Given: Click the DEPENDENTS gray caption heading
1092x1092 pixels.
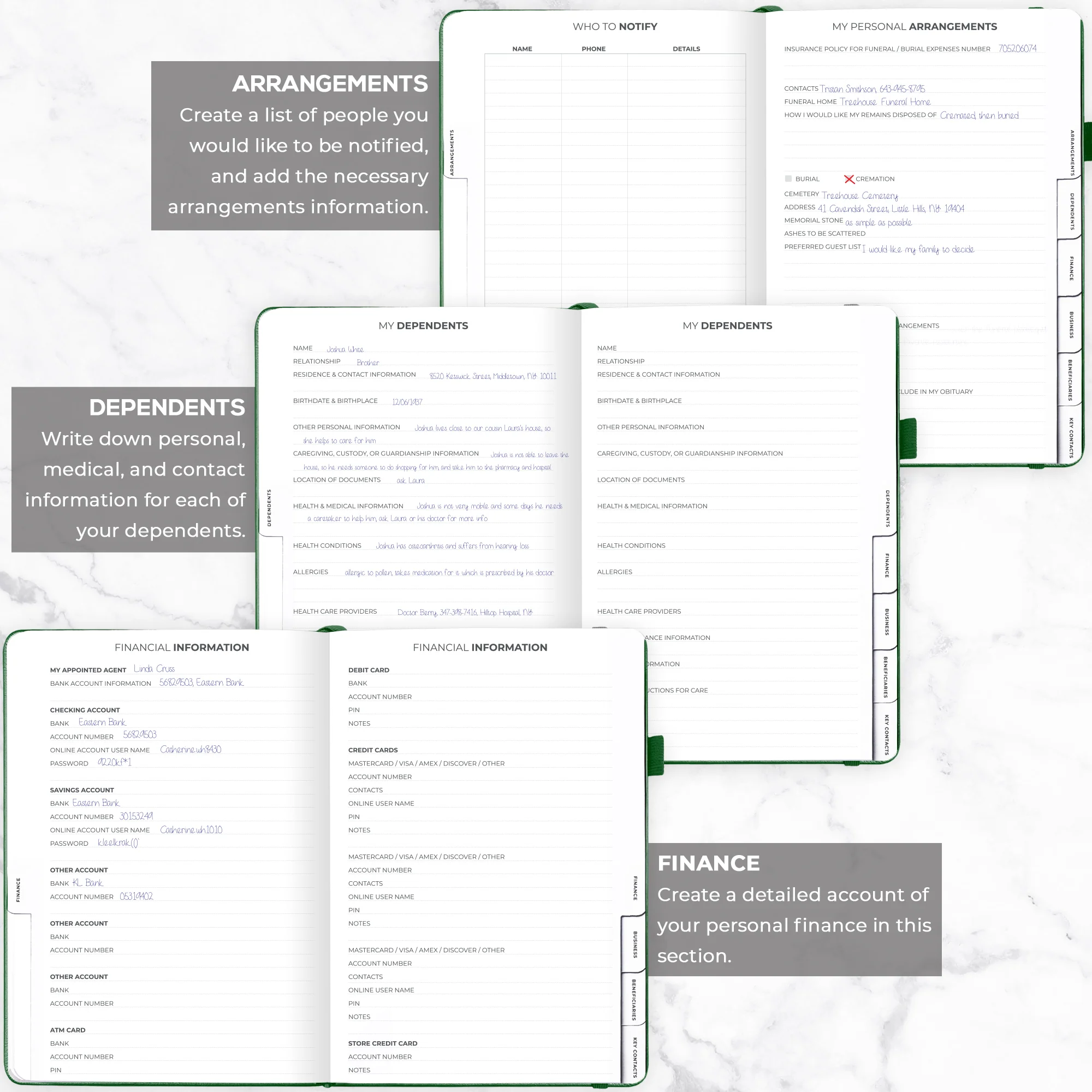Looking at the screenshot, I should (167, 407).
